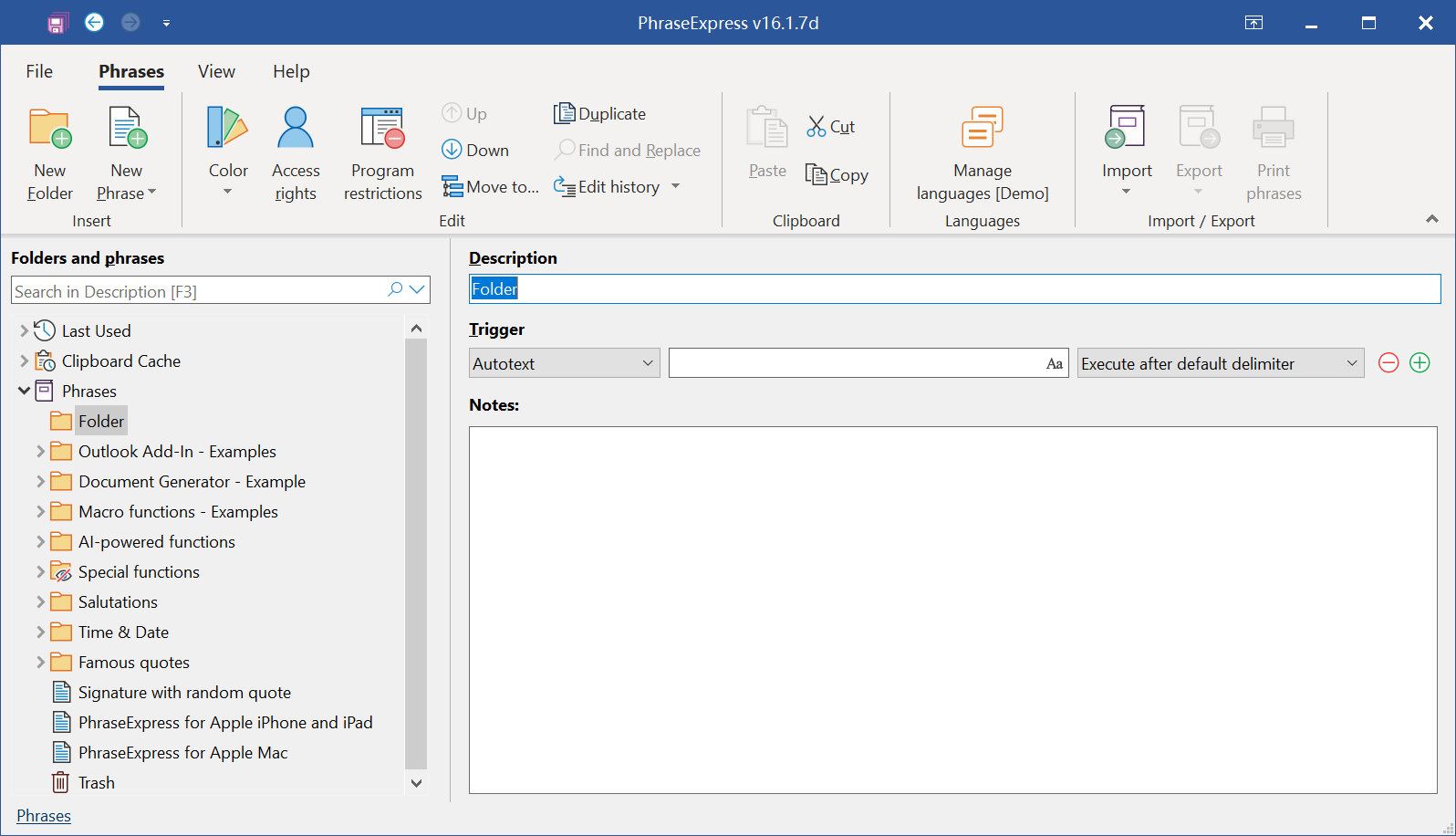This screenshot has height=836, width=1456.
Task: Collapse the Phrases root node
Action: [24, 391]
